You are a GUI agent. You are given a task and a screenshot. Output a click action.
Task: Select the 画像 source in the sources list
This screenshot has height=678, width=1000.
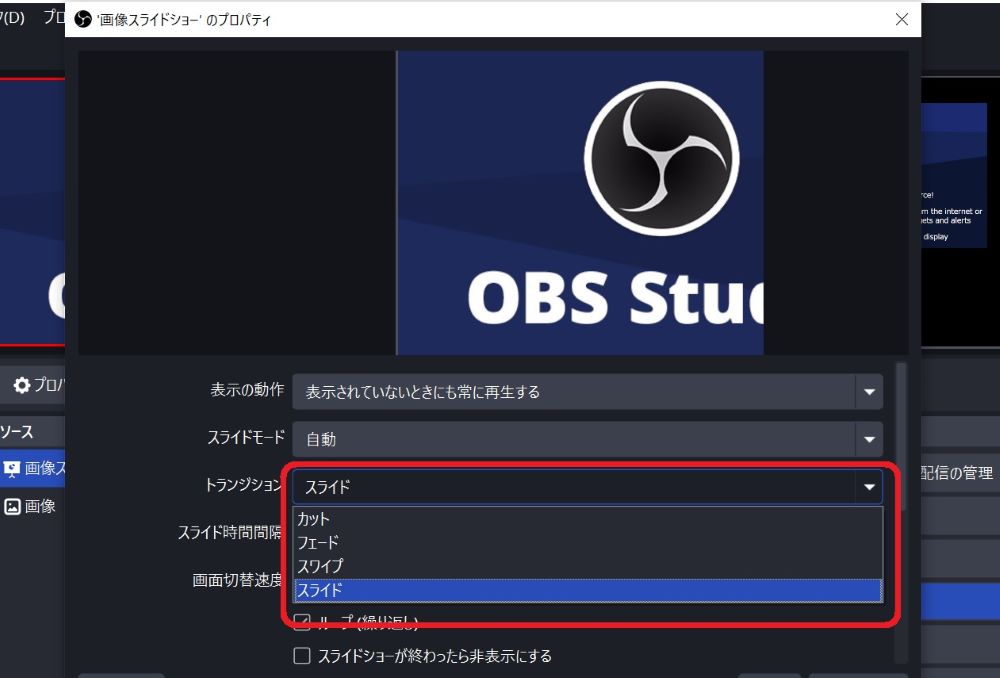coord(31,506)
